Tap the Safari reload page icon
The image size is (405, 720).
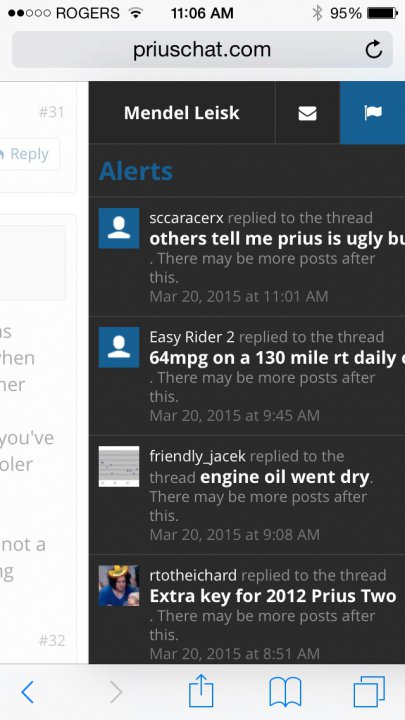tap(374, 49)
